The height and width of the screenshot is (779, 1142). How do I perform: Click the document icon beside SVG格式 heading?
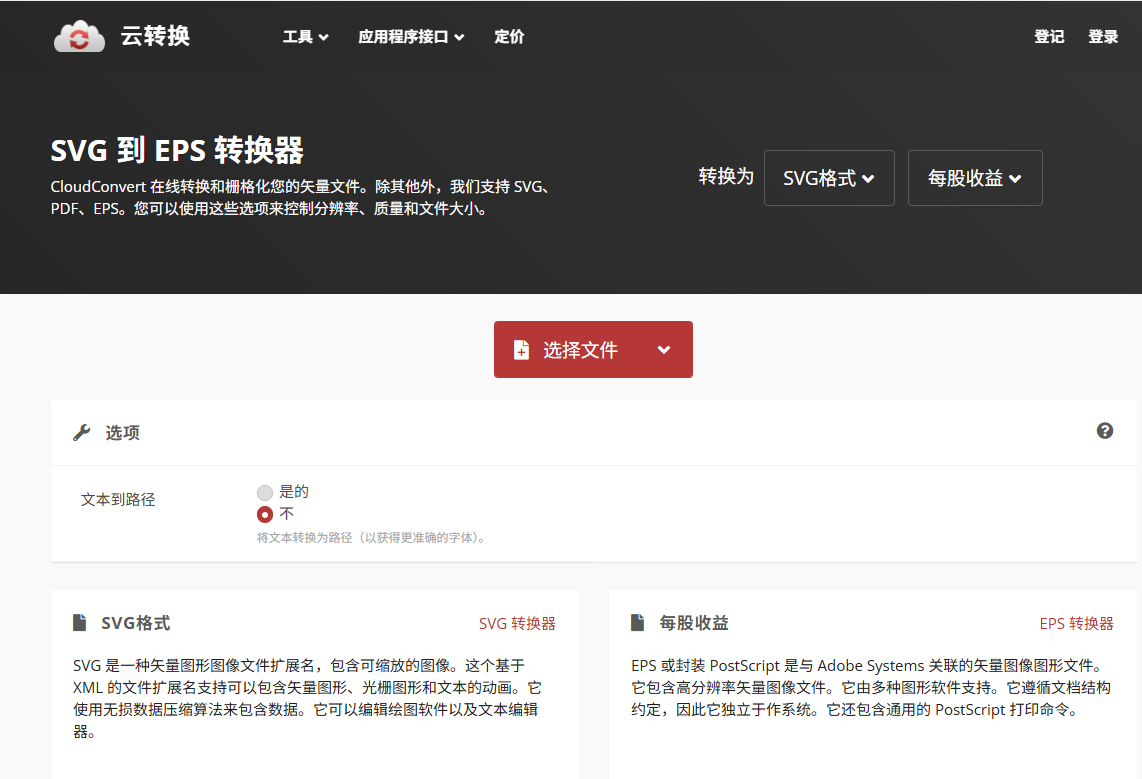coord(79,623)
